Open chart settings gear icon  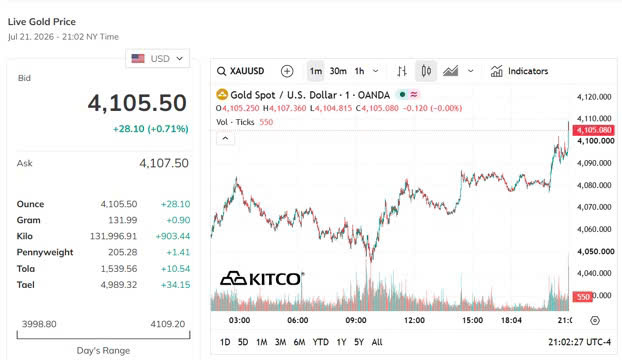pyautogui.click(x=595, y=320)
